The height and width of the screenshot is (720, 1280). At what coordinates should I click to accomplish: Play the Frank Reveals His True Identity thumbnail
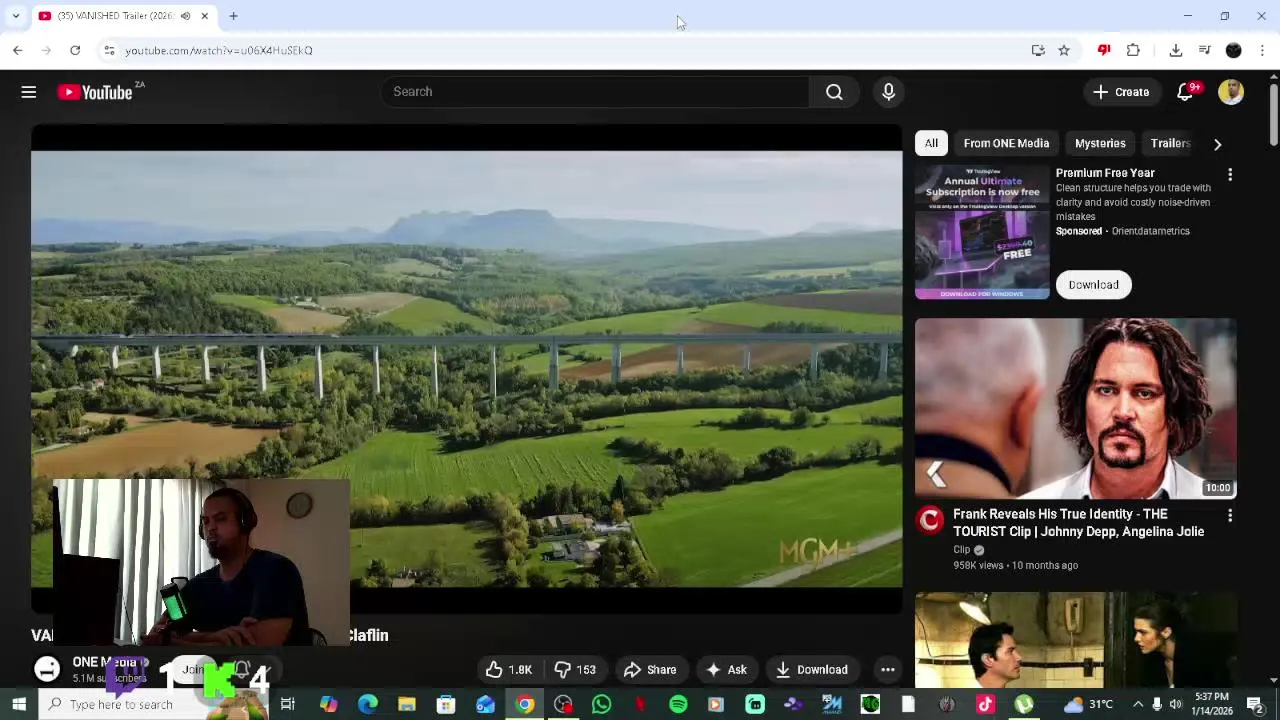pos(1076,408)
